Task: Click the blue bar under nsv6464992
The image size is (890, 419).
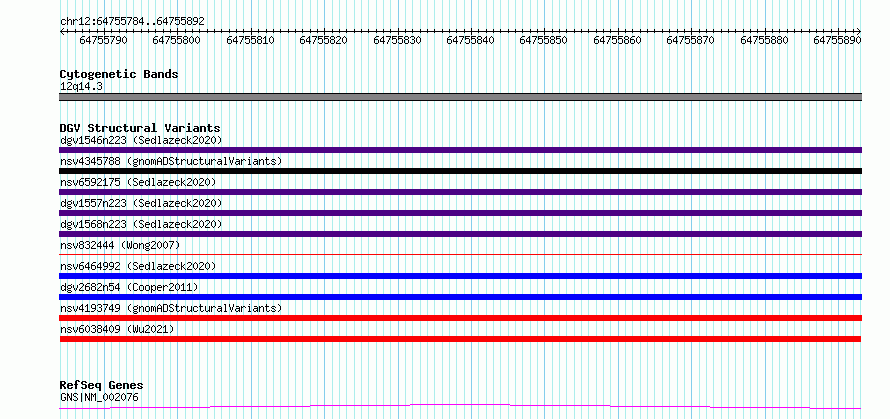Action: (461, 276)
